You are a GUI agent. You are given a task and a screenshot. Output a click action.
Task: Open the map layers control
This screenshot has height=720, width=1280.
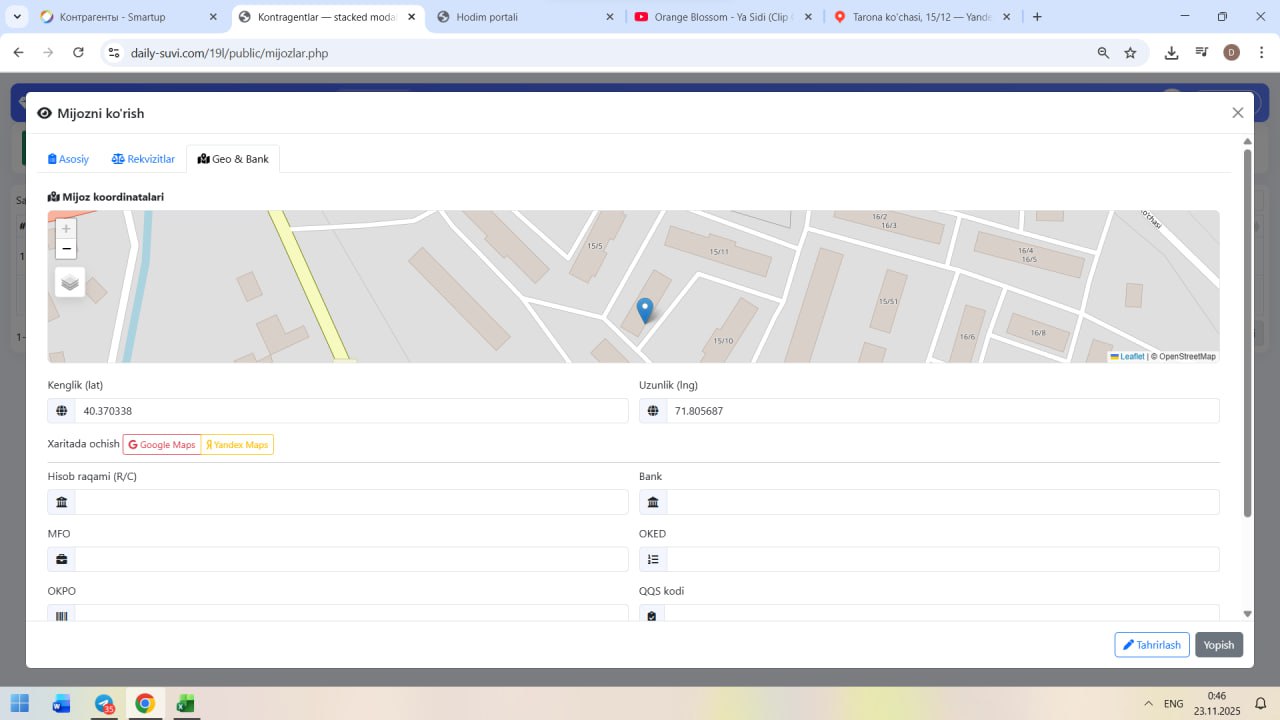70,282
